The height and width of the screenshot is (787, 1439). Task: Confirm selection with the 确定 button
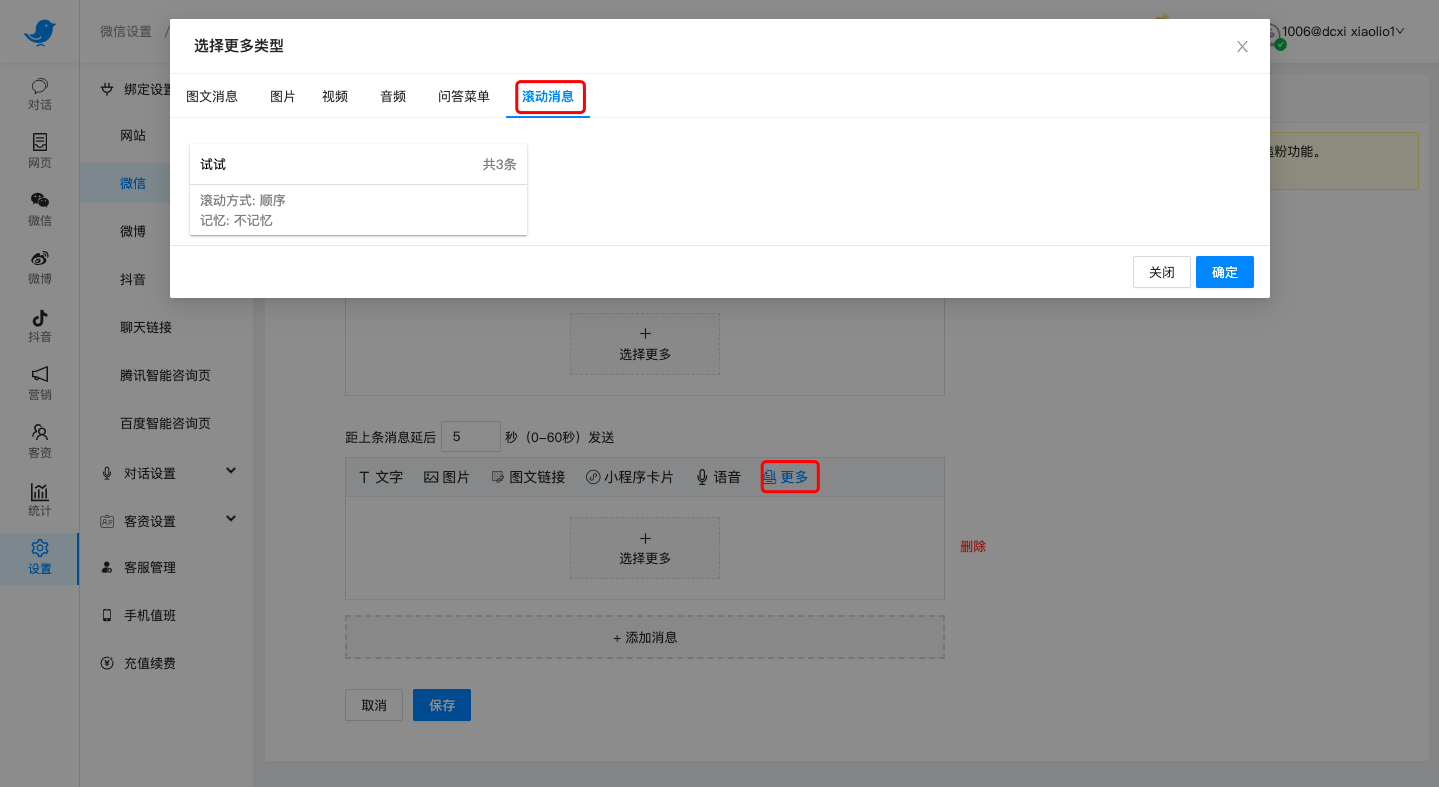click(1224, 271)
